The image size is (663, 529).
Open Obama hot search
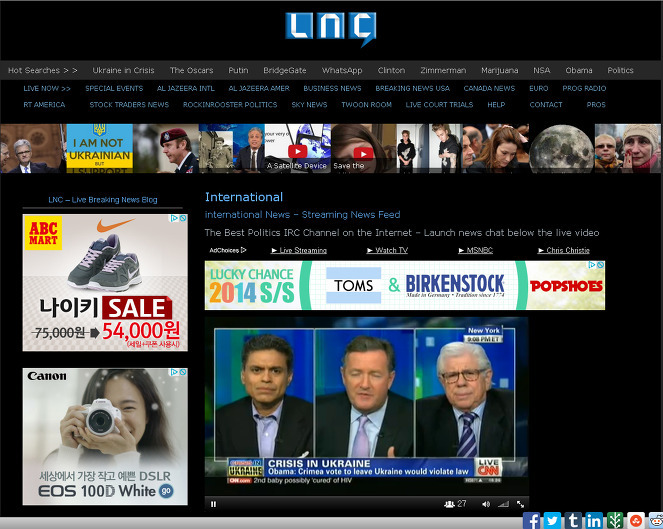coord(579,70)
